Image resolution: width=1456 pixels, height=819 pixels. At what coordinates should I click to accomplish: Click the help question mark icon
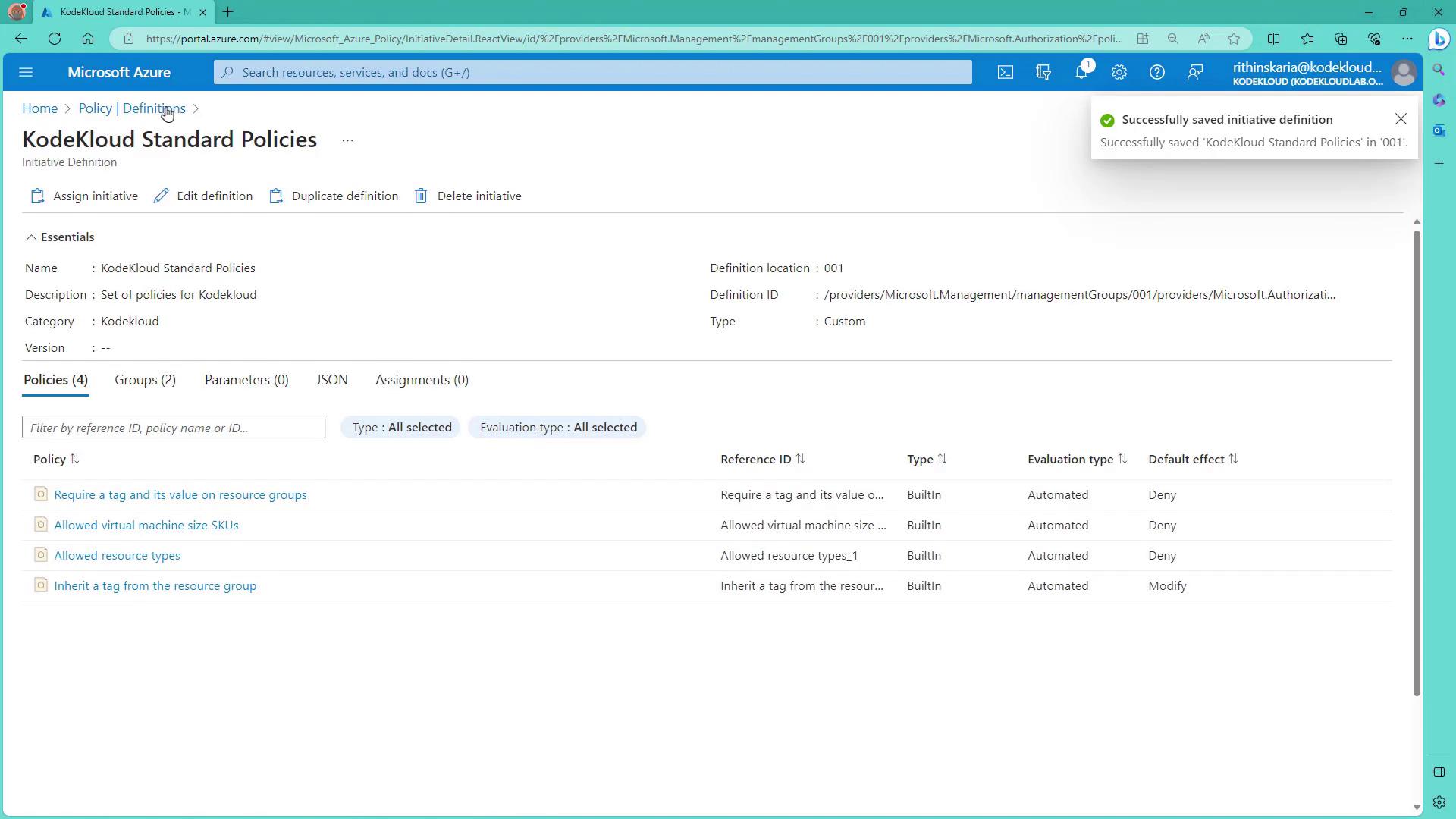coord(1156,72)
